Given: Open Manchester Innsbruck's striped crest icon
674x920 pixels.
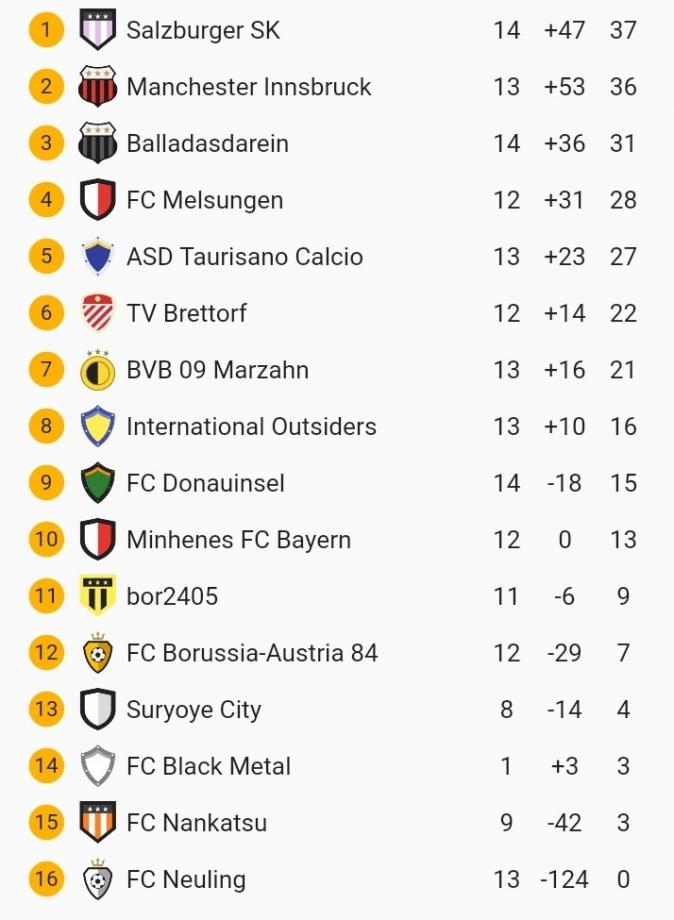Looking at the screenshot, I should 97,87.
